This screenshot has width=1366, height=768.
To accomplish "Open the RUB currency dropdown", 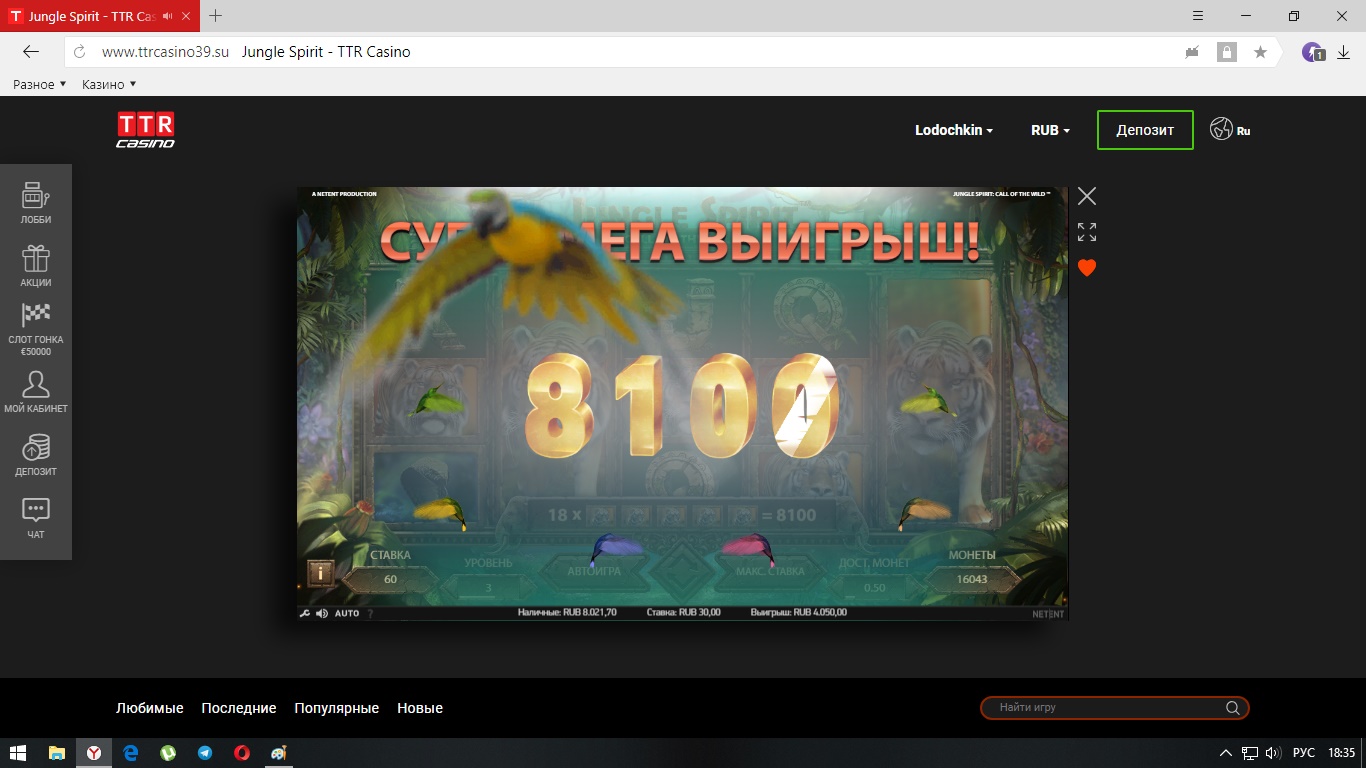I will click(1050, 130).
